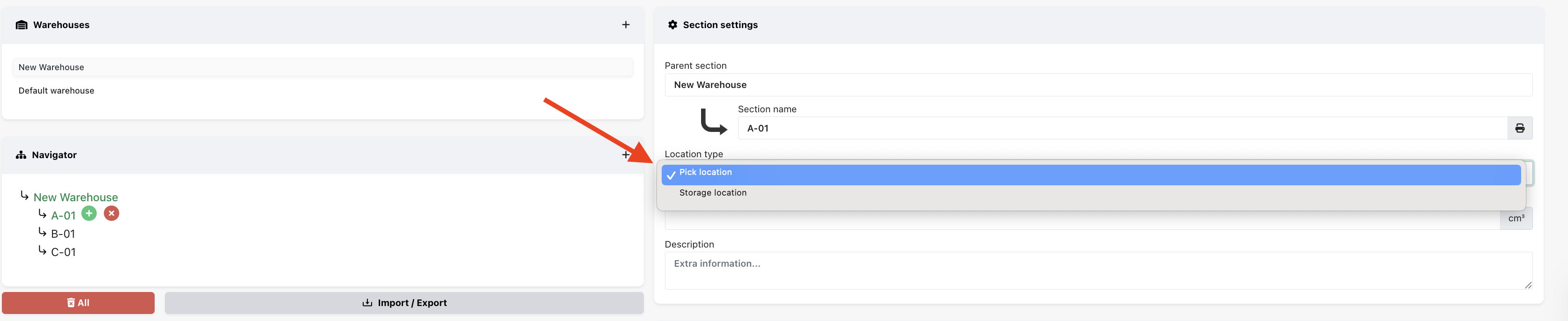Open the Parent section field

point(1098,85)
